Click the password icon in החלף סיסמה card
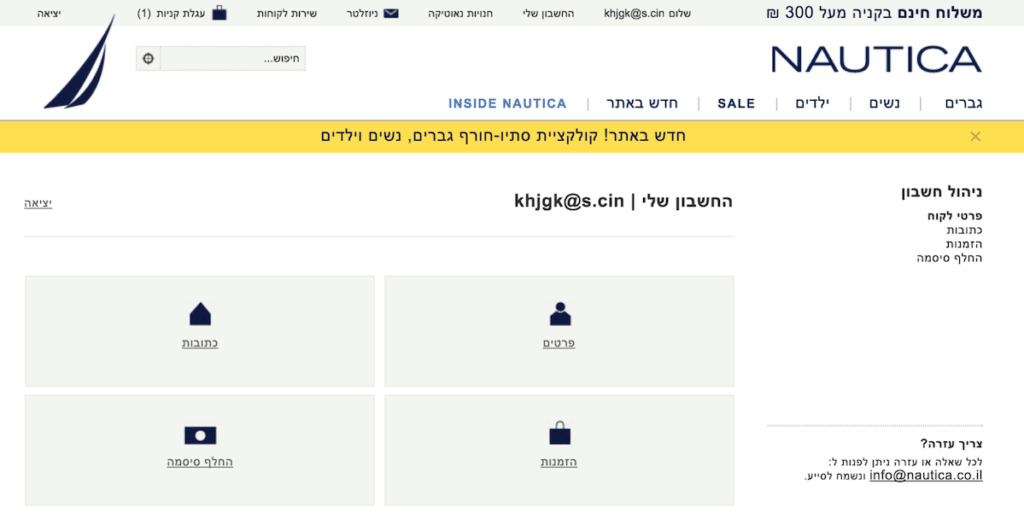 (200, 435)
